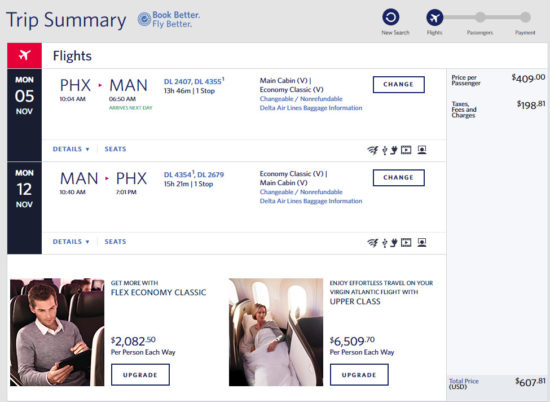The image size is (550, 402).
Task: Click the Wi-Fi icon on the PHX to MAN flight
Action: [373, 150]
